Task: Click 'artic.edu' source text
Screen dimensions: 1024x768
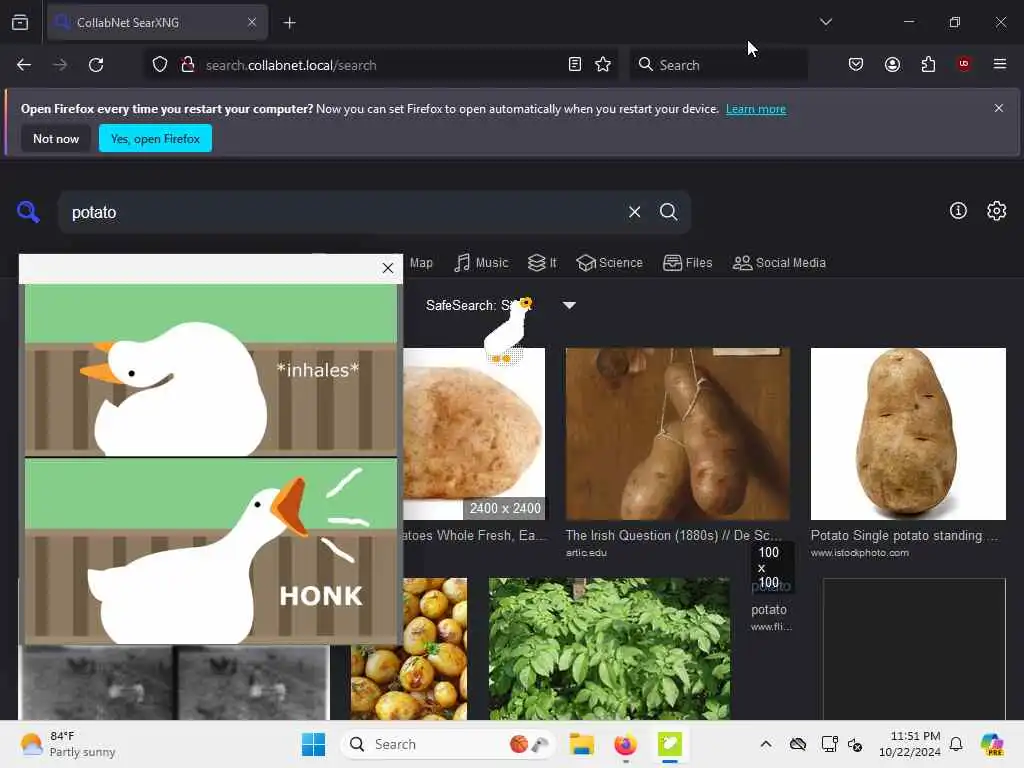Action: [x=586, y=553]
